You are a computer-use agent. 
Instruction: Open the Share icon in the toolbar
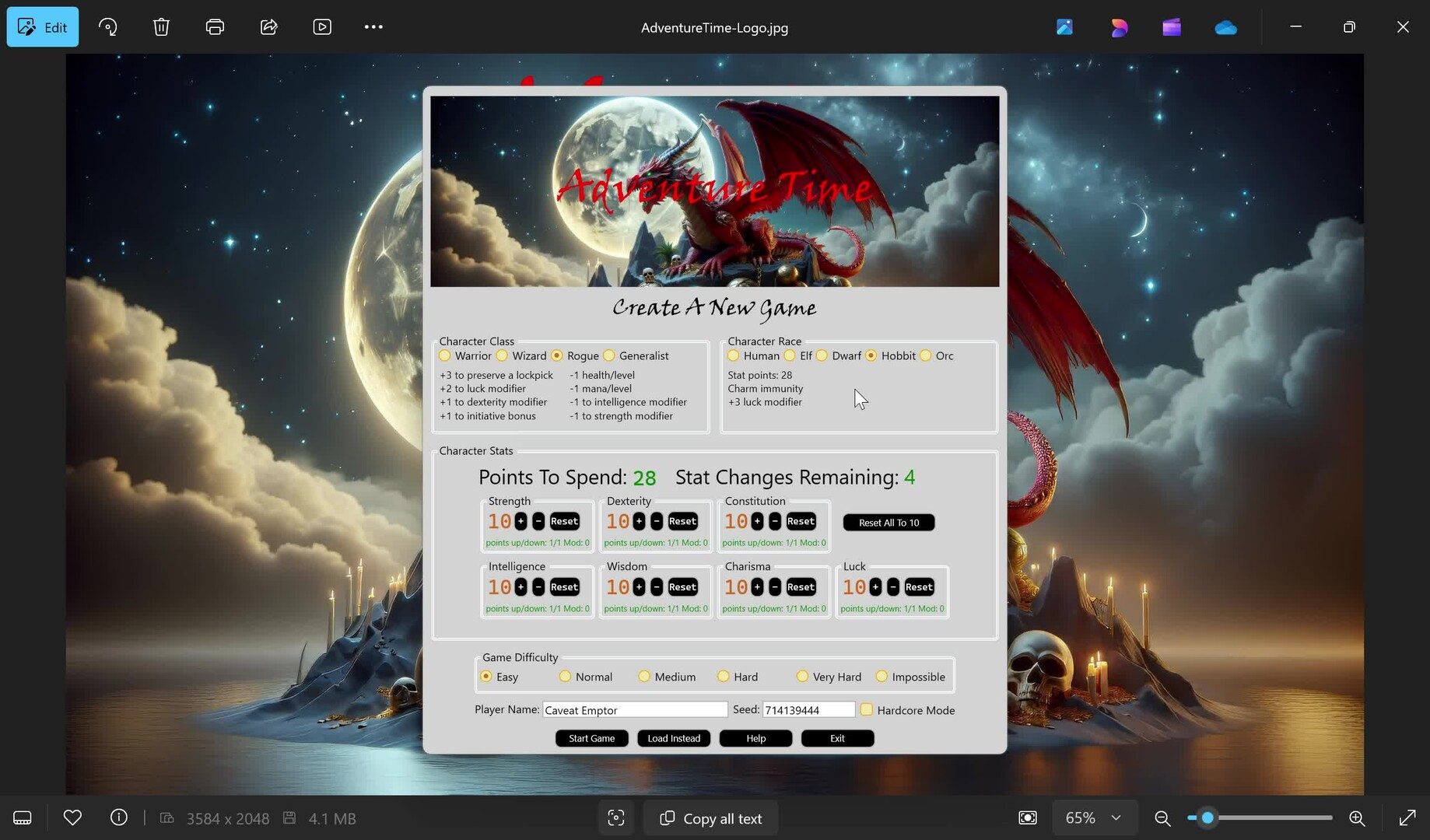click(x=268, y=27)
